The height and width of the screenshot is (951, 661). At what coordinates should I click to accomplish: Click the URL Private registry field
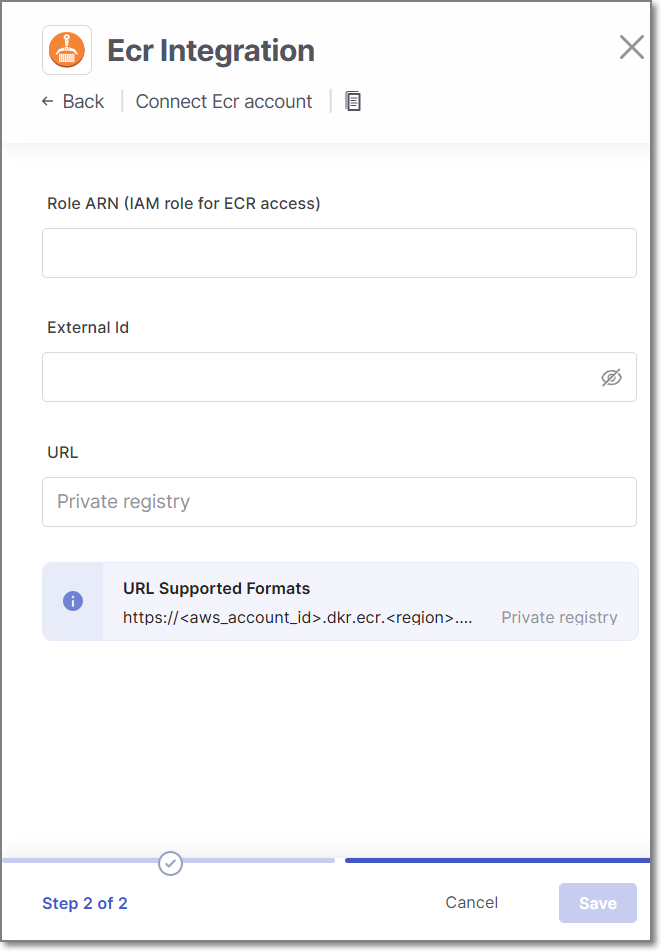[x=339, y=502]
